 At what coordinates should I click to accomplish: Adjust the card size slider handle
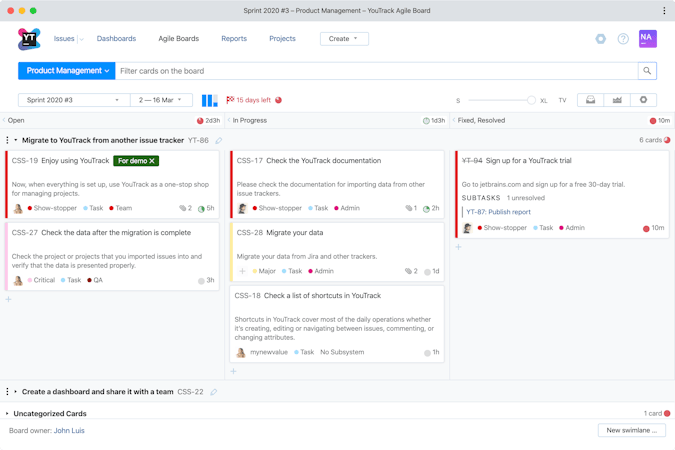coord(531,100)
